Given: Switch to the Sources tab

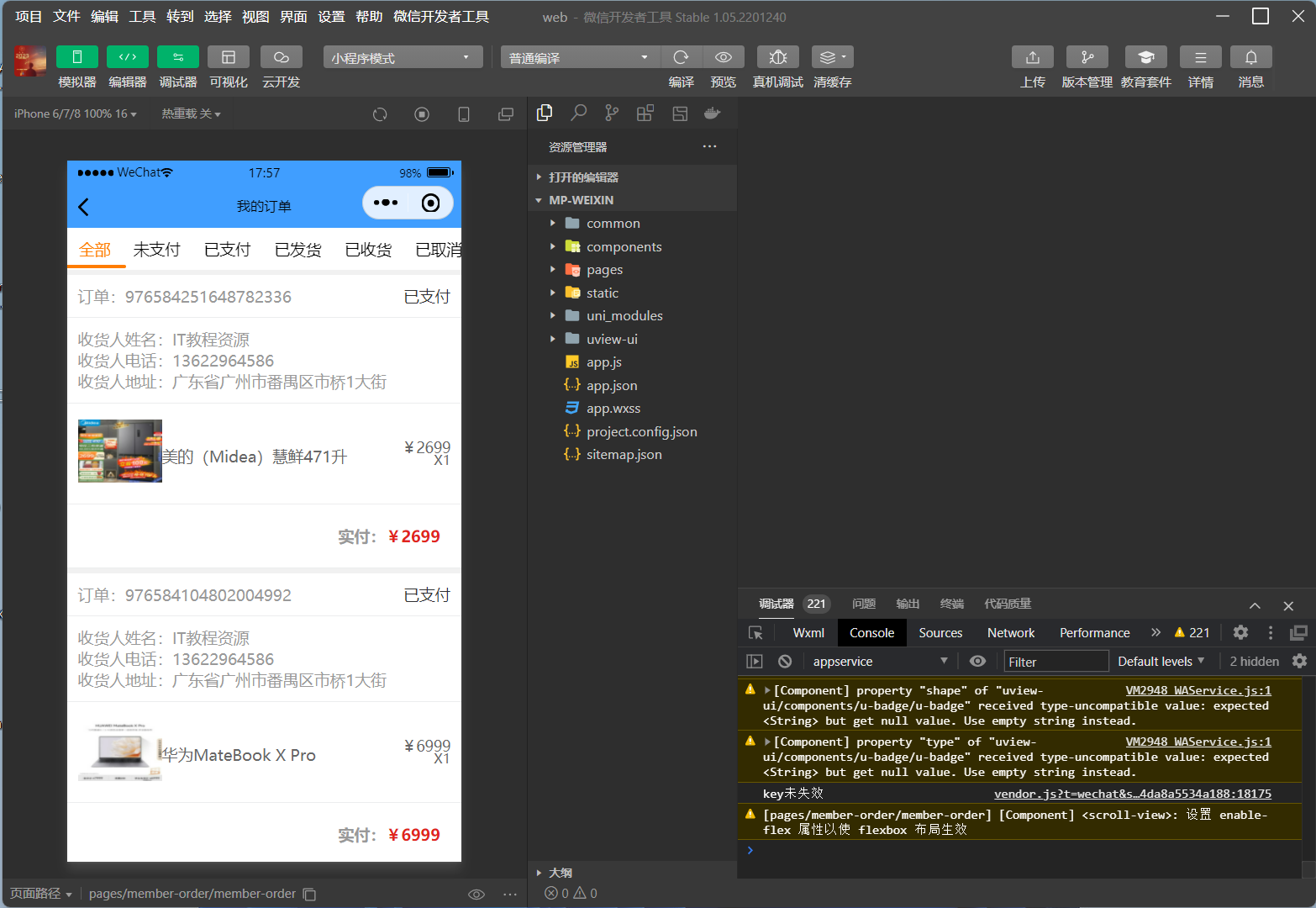Looking at the screenshot, I should (x=940, y=633).
